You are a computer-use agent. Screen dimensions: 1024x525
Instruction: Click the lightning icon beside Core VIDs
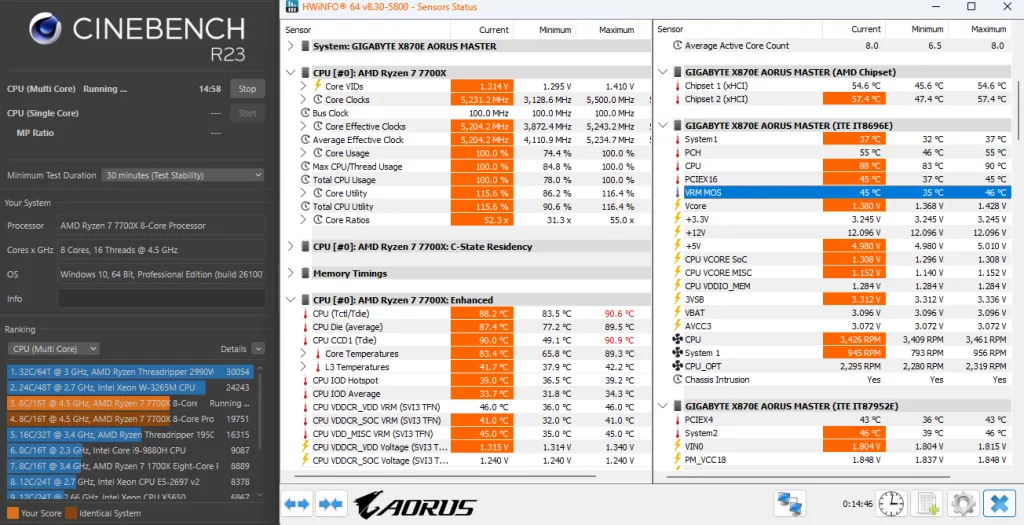point(318,86)
